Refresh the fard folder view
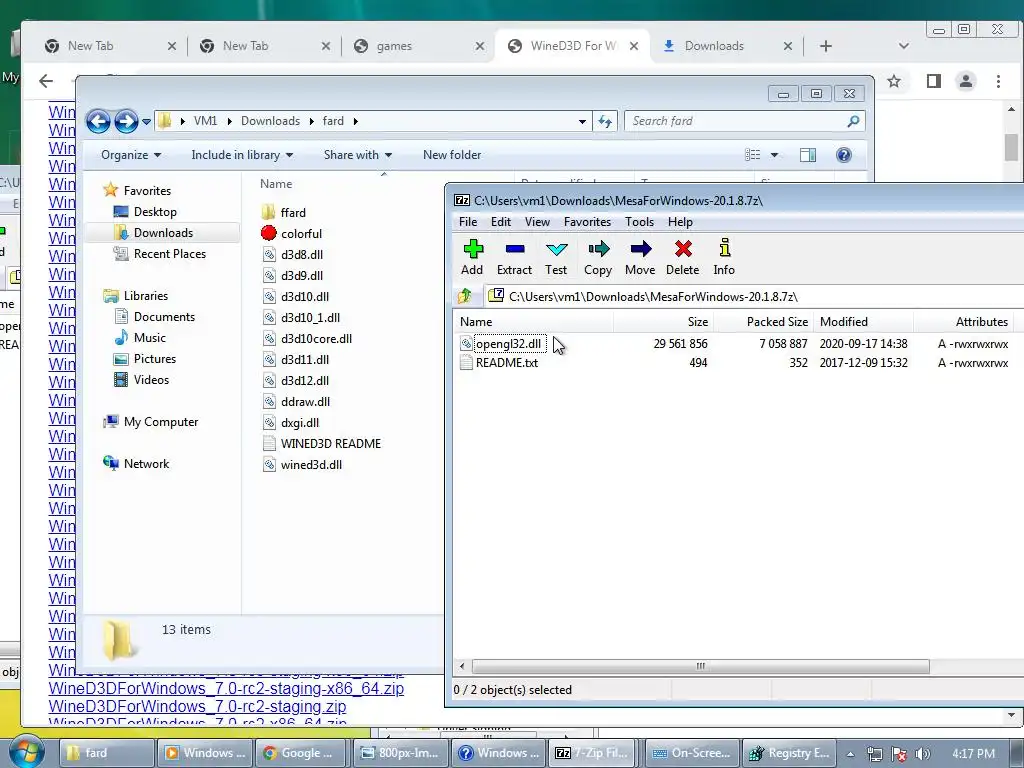The image size is (1024, 768). (605, 121)
